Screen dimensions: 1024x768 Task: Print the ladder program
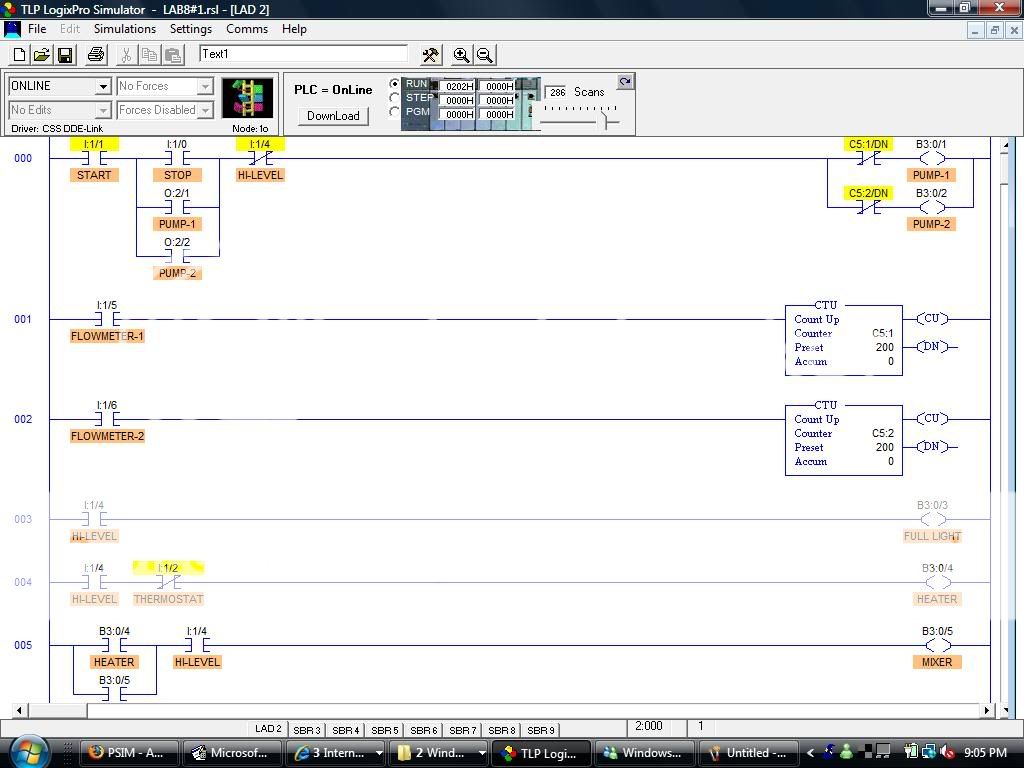93,55
